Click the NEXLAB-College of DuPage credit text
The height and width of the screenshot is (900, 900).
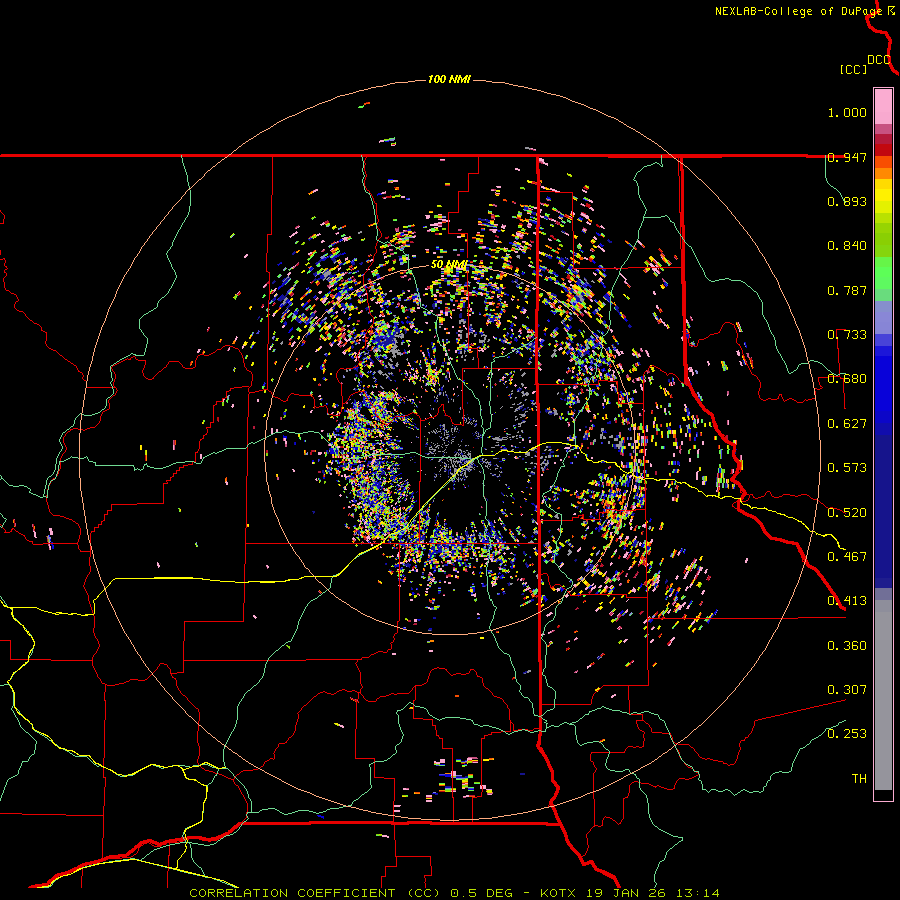pyautogui.click(x=798, y=11)
